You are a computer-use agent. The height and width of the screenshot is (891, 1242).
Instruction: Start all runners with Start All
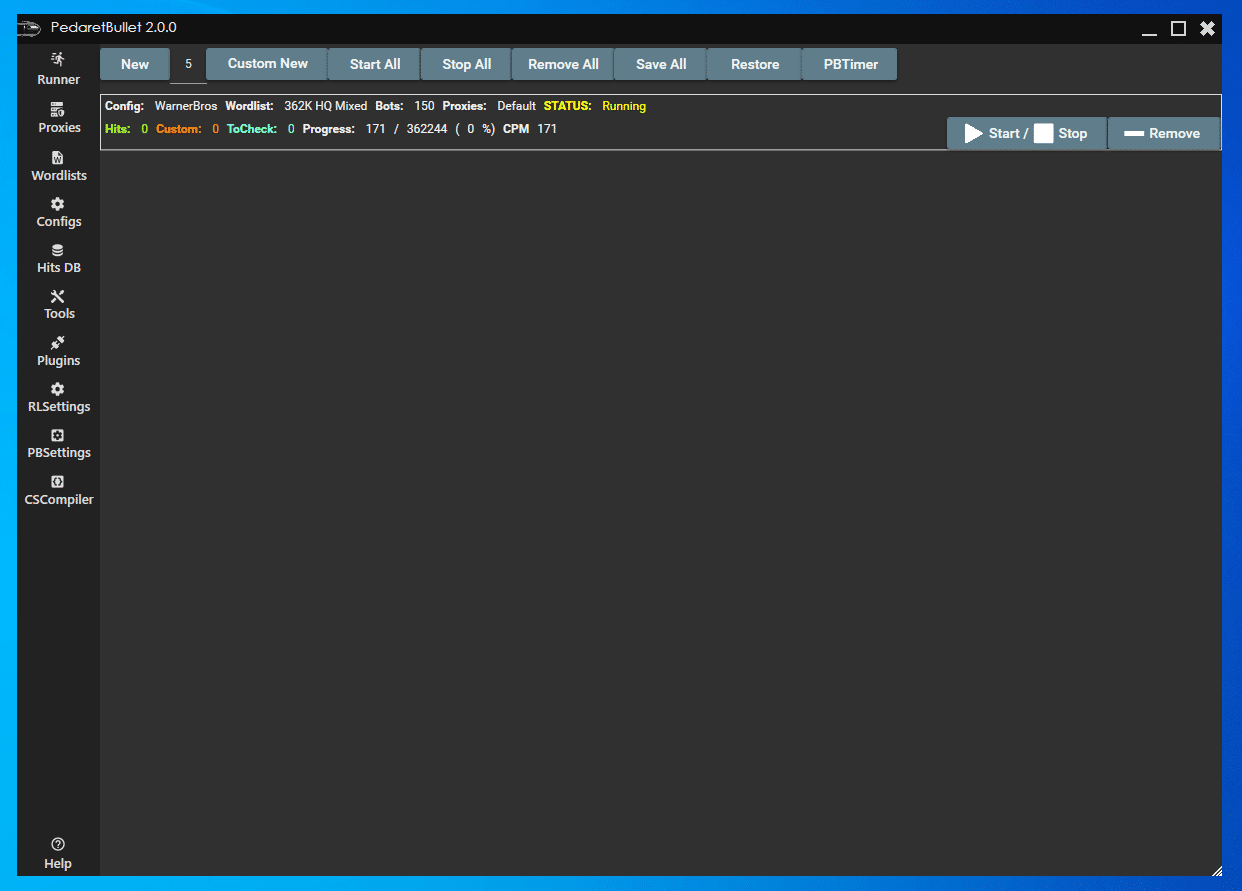click(x=375, y=64)
